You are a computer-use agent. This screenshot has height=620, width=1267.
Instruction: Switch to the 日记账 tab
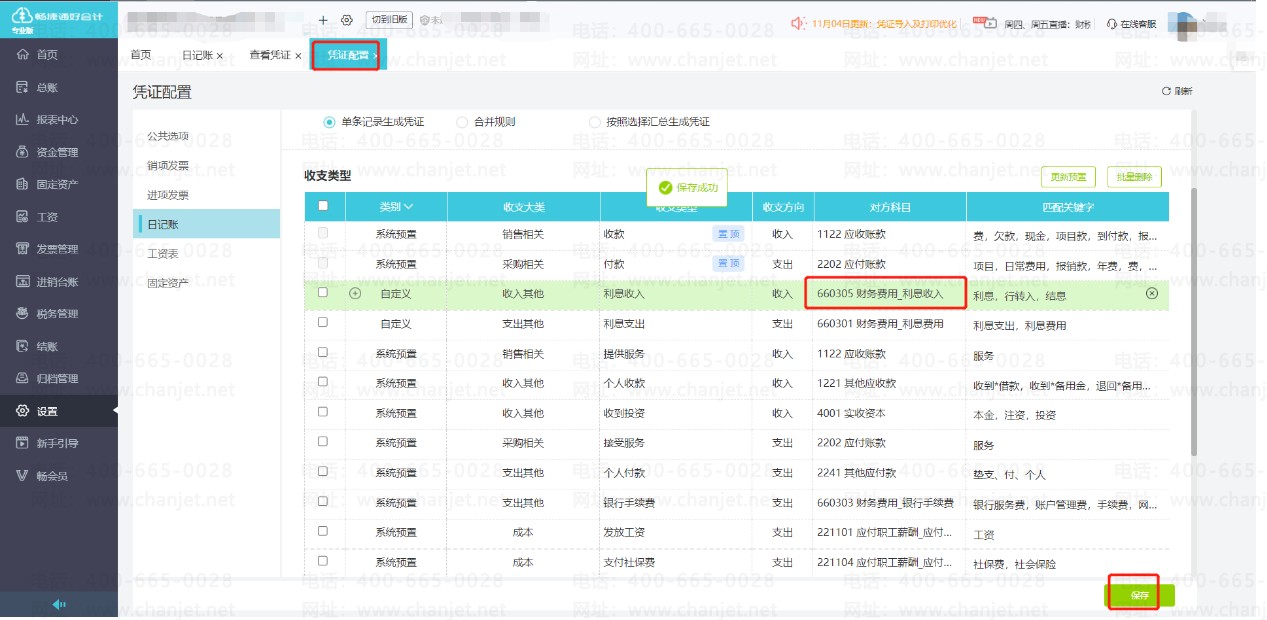(196, 55)
